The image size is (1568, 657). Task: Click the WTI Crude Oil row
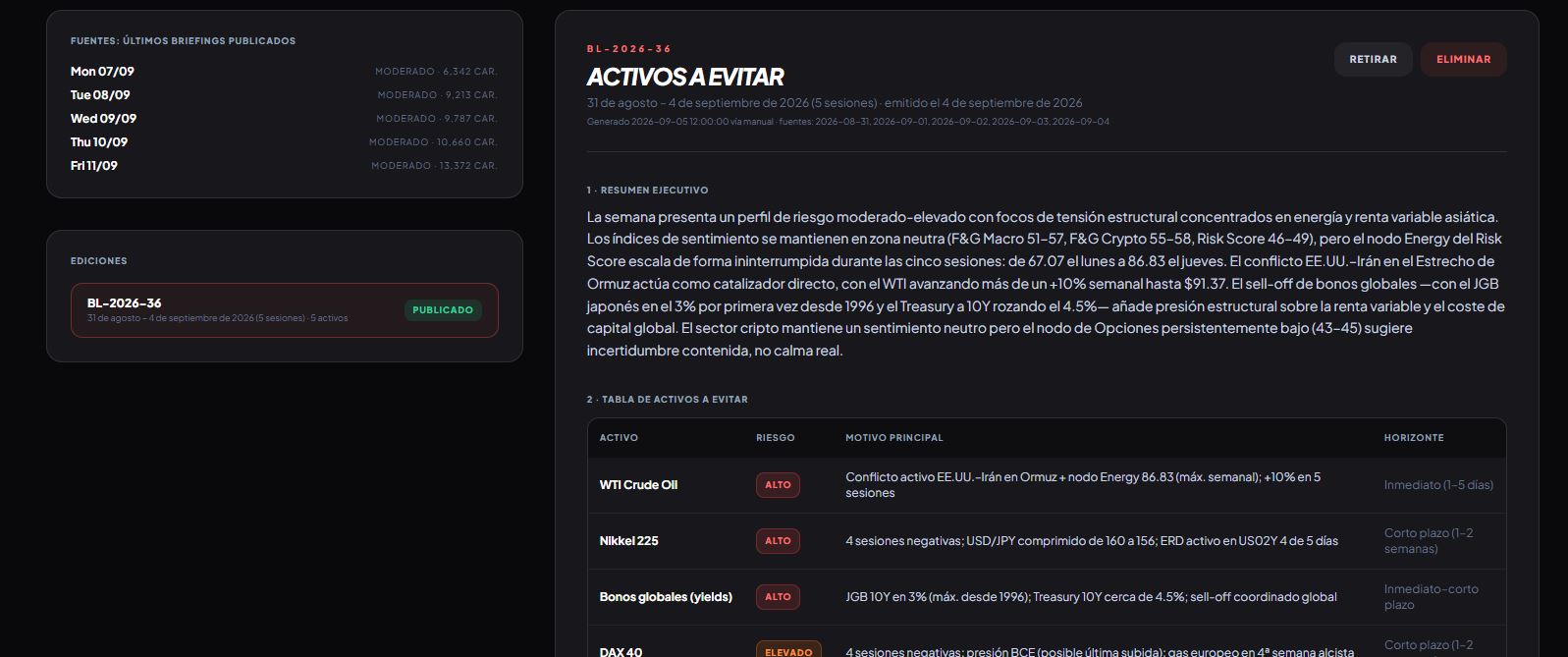1047,485
